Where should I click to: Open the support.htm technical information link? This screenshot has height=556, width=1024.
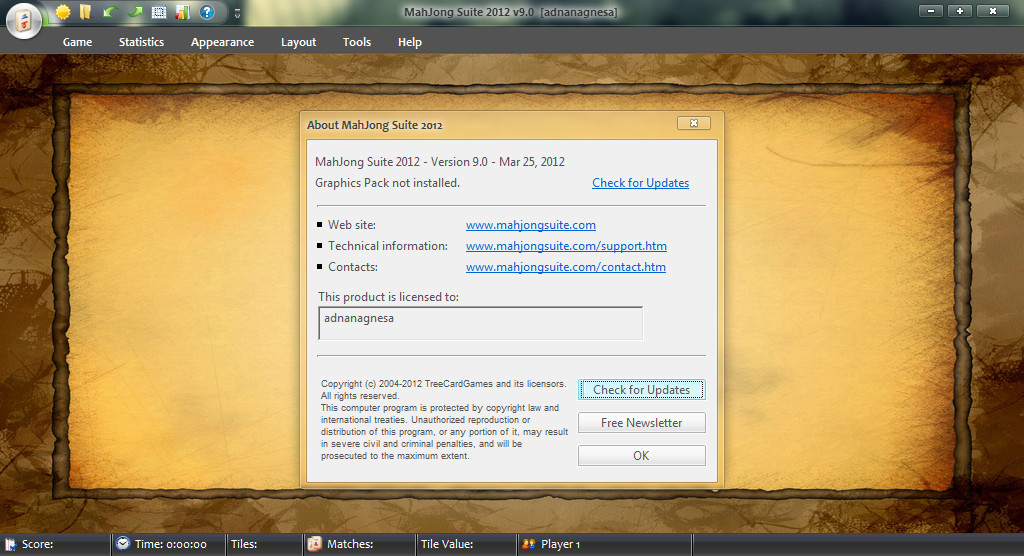coord(566,246)
